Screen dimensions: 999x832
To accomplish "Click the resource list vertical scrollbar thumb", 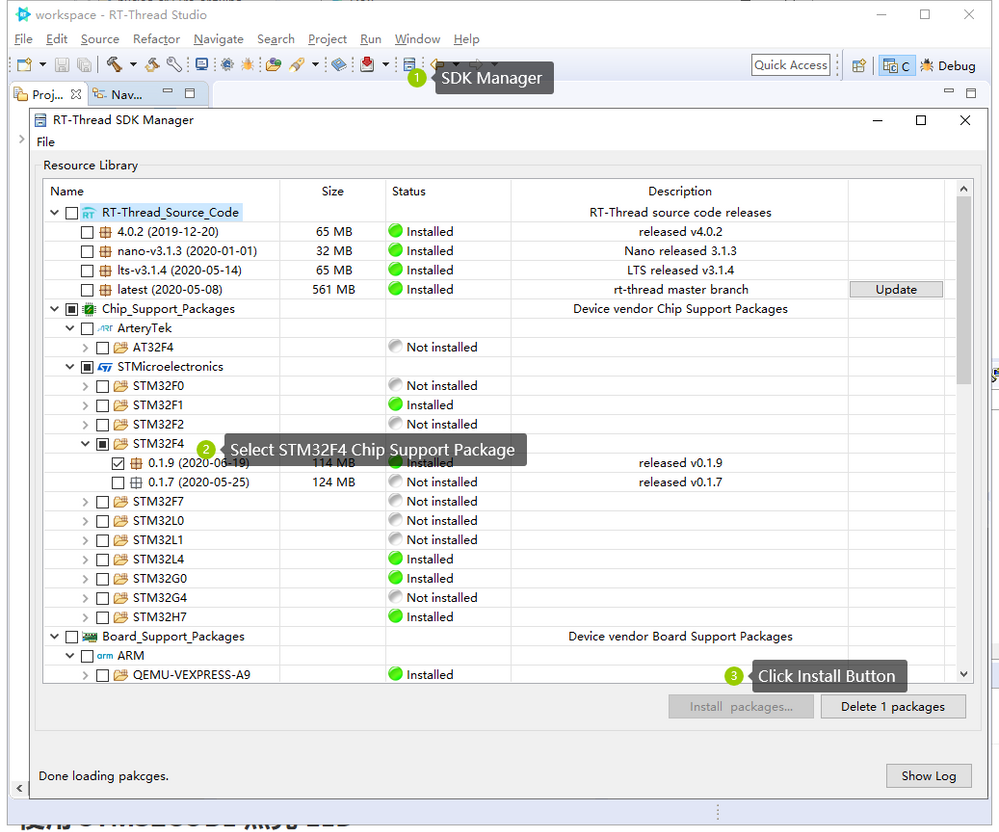I will tap(964, 290).
